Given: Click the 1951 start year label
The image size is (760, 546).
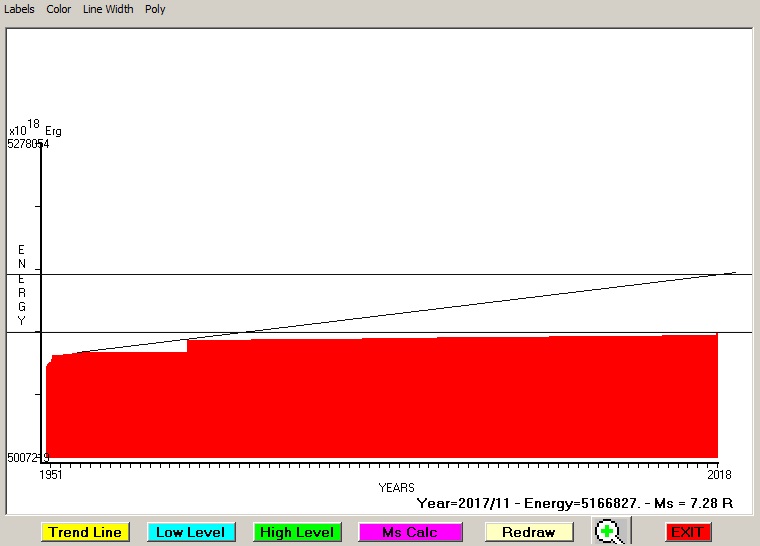Looking at the screenshot, I should tap(50, 475).
